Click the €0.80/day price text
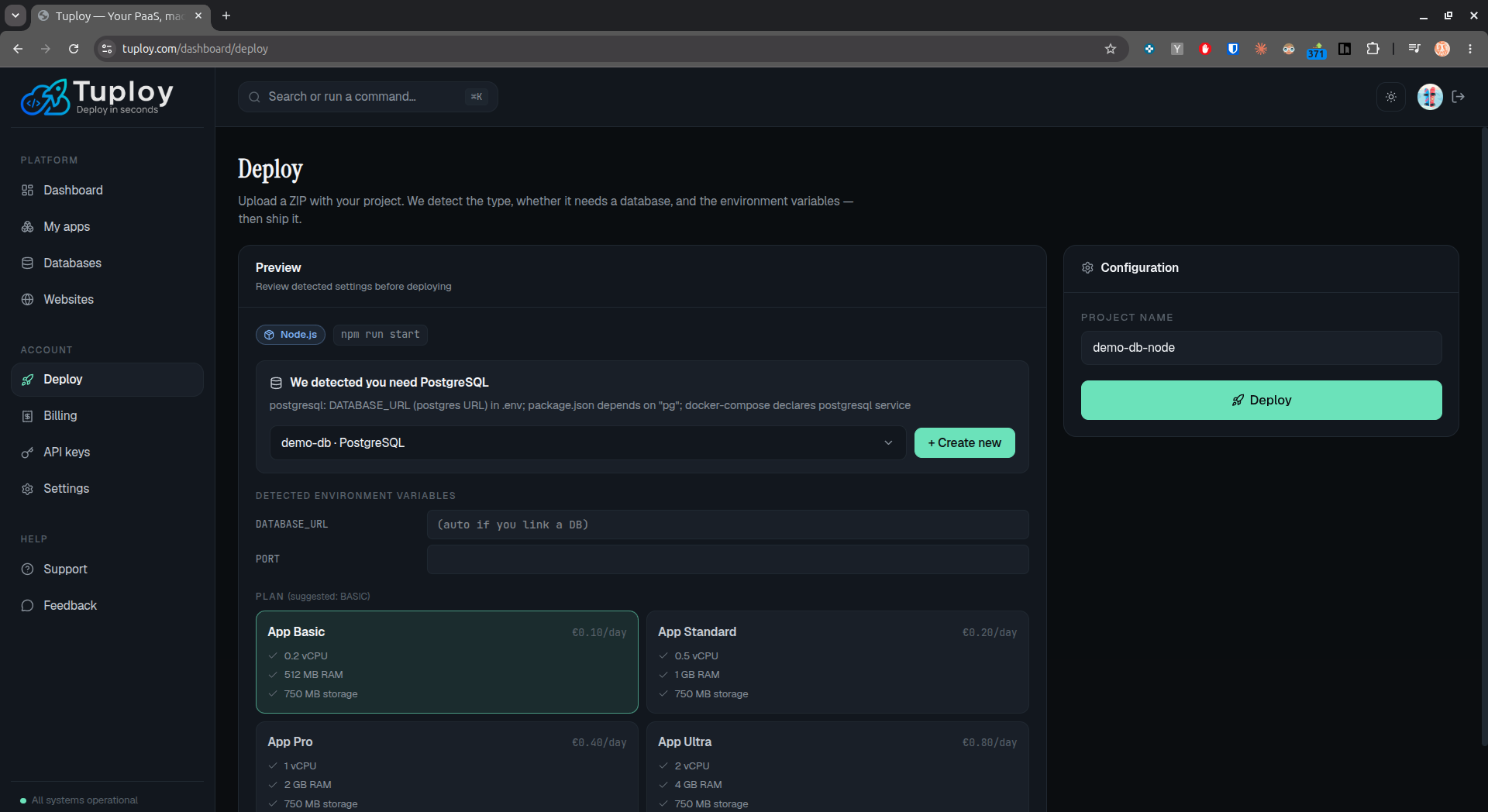The width and height of the screenshot is (1488, 812). click(990, 743)
